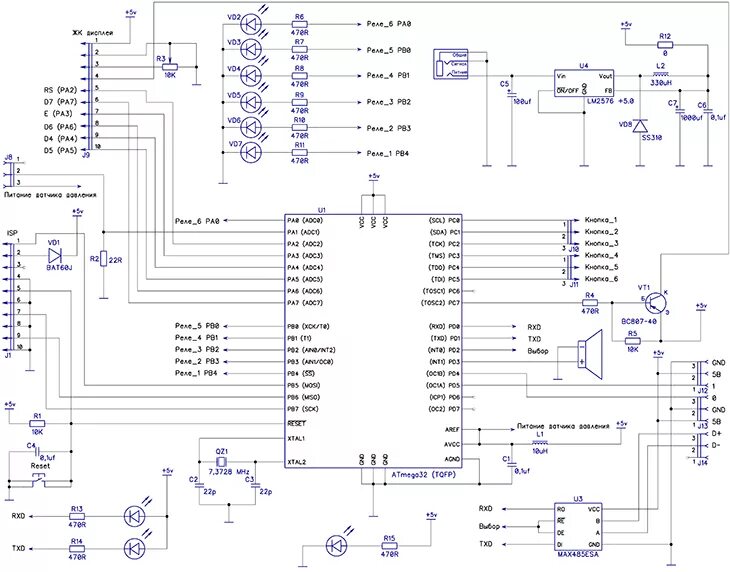Select the 'PA1 (ADC1)' pin label

[x=304, y=232]
